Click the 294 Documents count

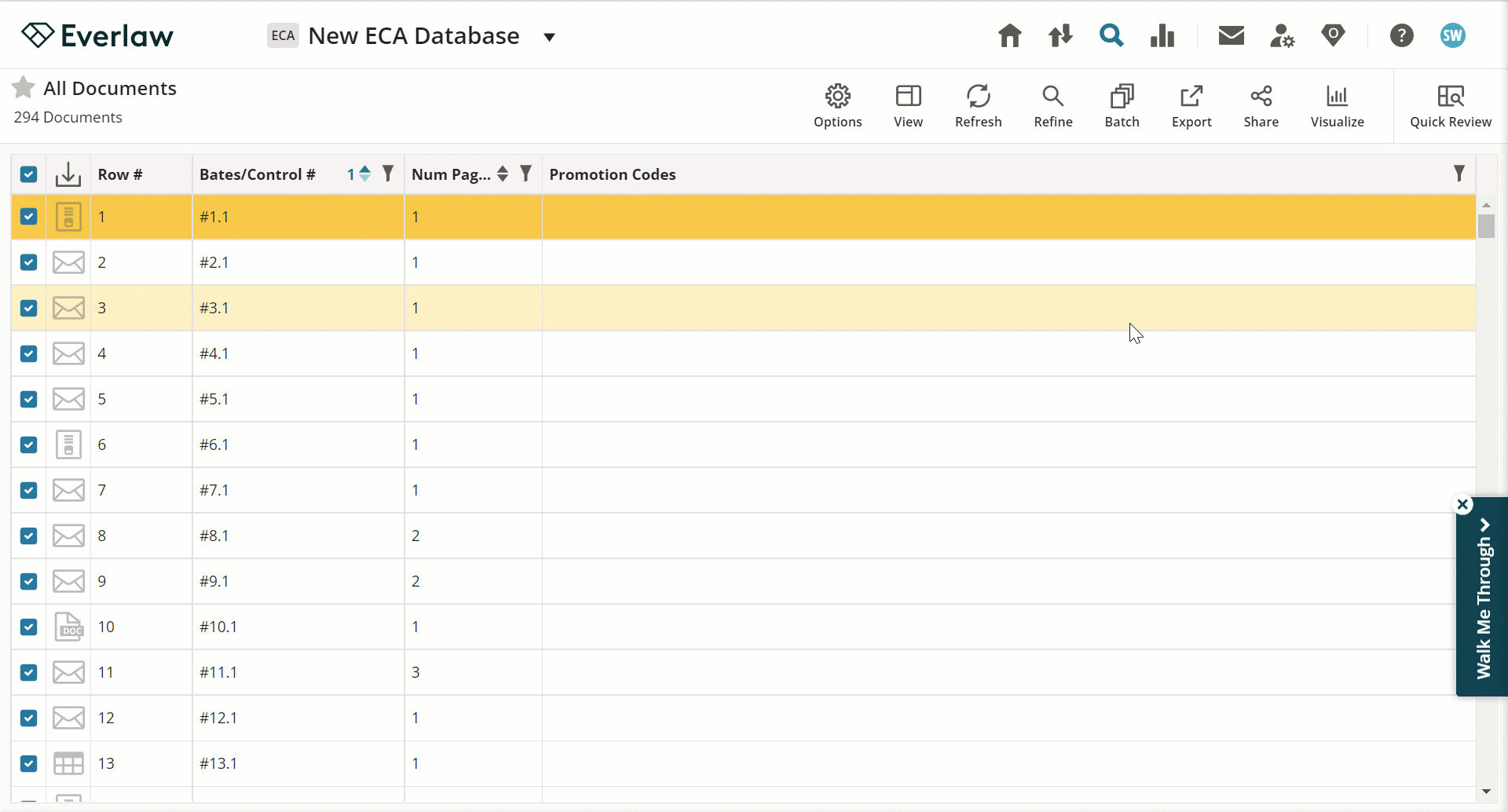(68, 117)
